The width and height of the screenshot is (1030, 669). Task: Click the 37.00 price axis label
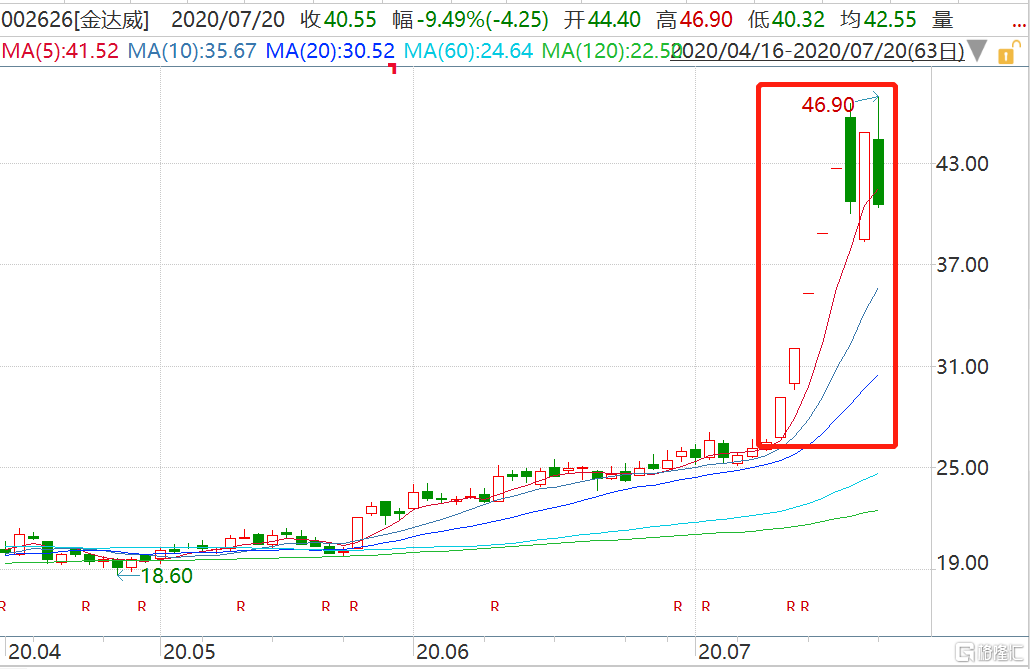coord(962,265)
